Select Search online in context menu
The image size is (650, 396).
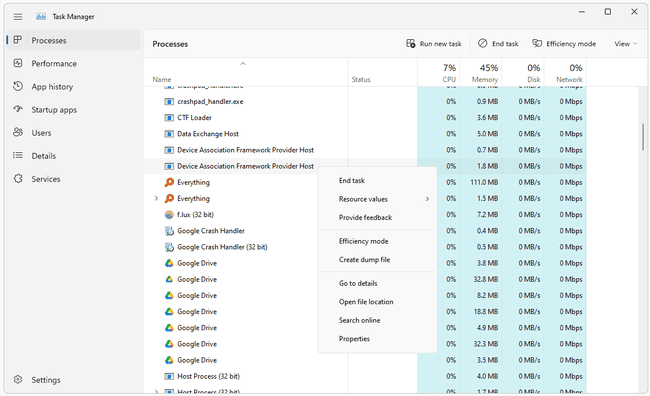[378, 320]
